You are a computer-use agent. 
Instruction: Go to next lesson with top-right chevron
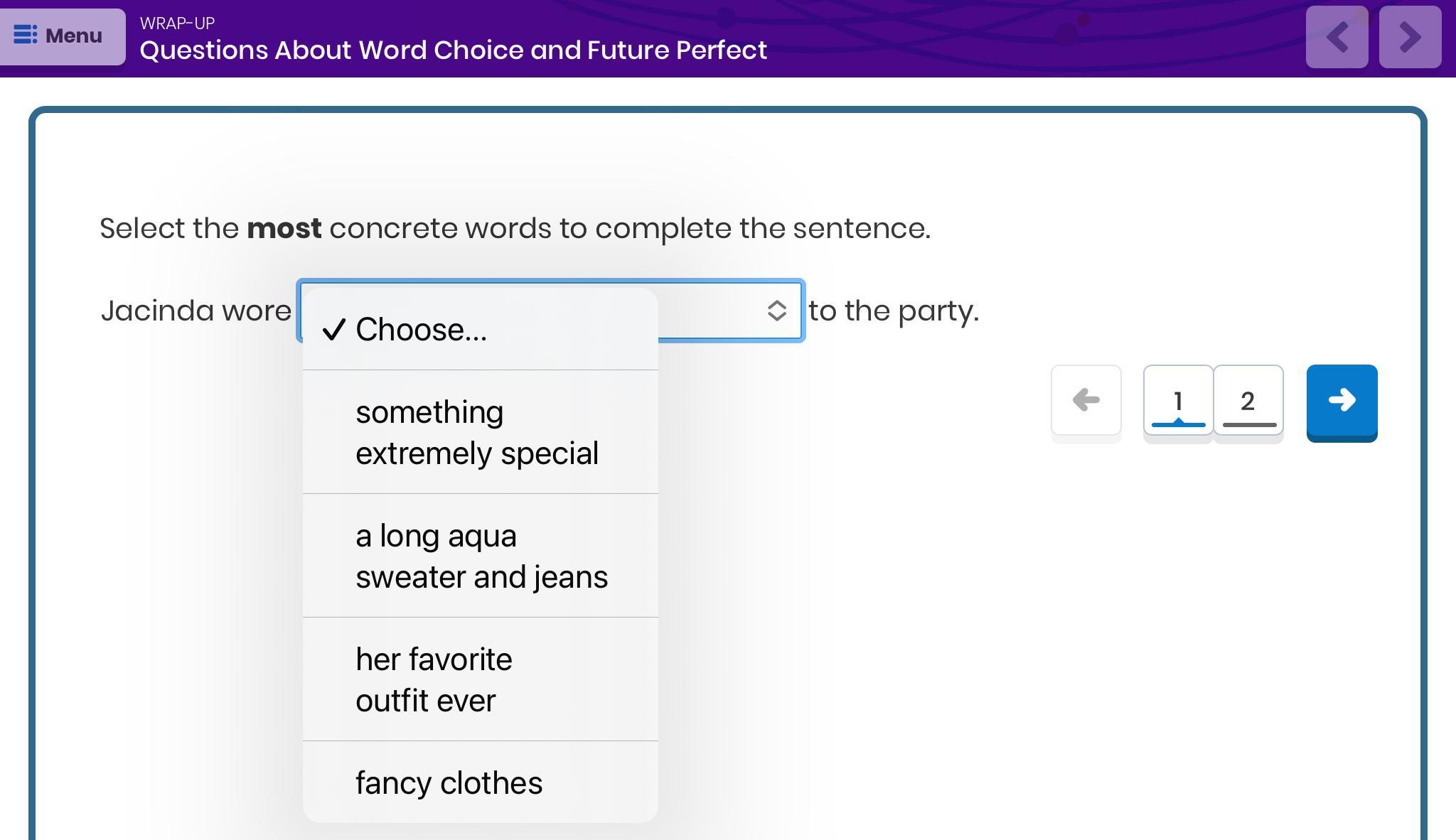click(x=1410, y=37)
